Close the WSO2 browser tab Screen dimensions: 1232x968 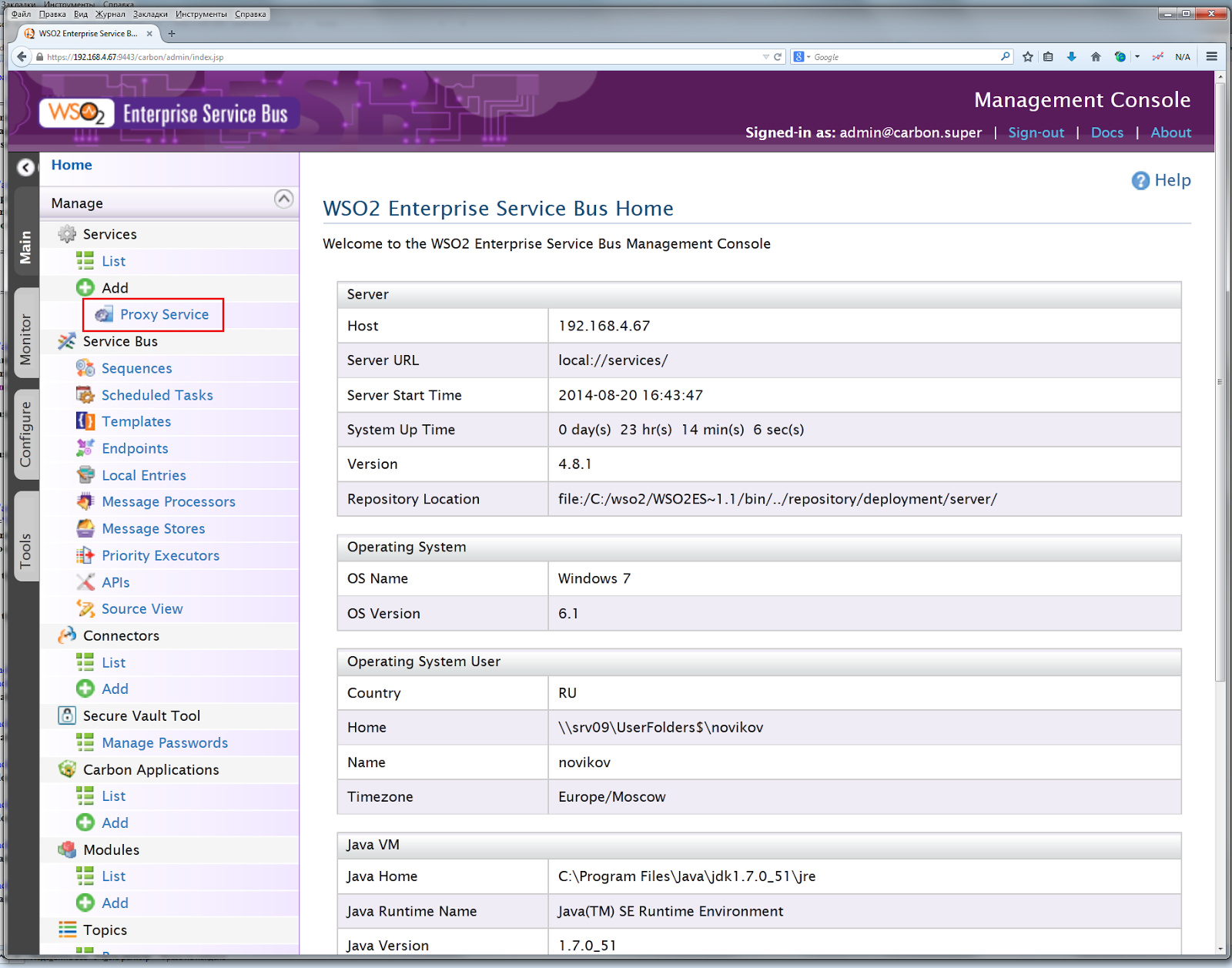click(x=149, y=33)
